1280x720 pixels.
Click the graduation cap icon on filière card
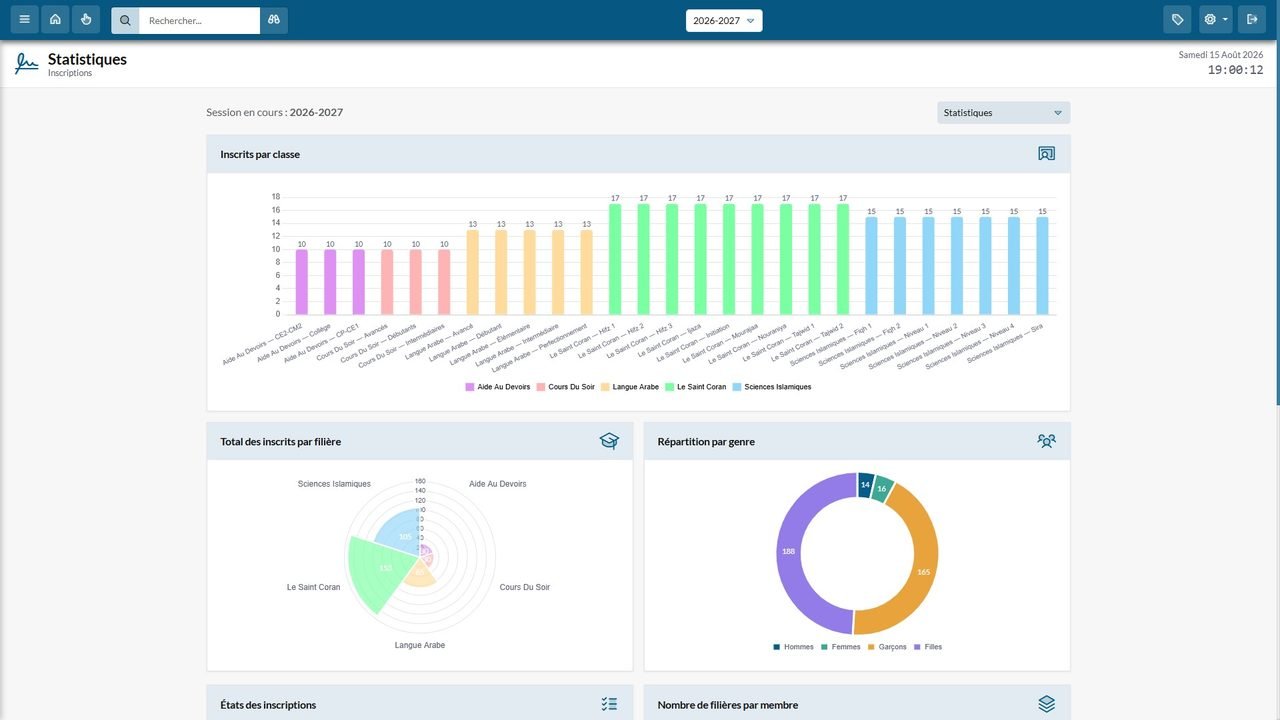pos(609,441)
